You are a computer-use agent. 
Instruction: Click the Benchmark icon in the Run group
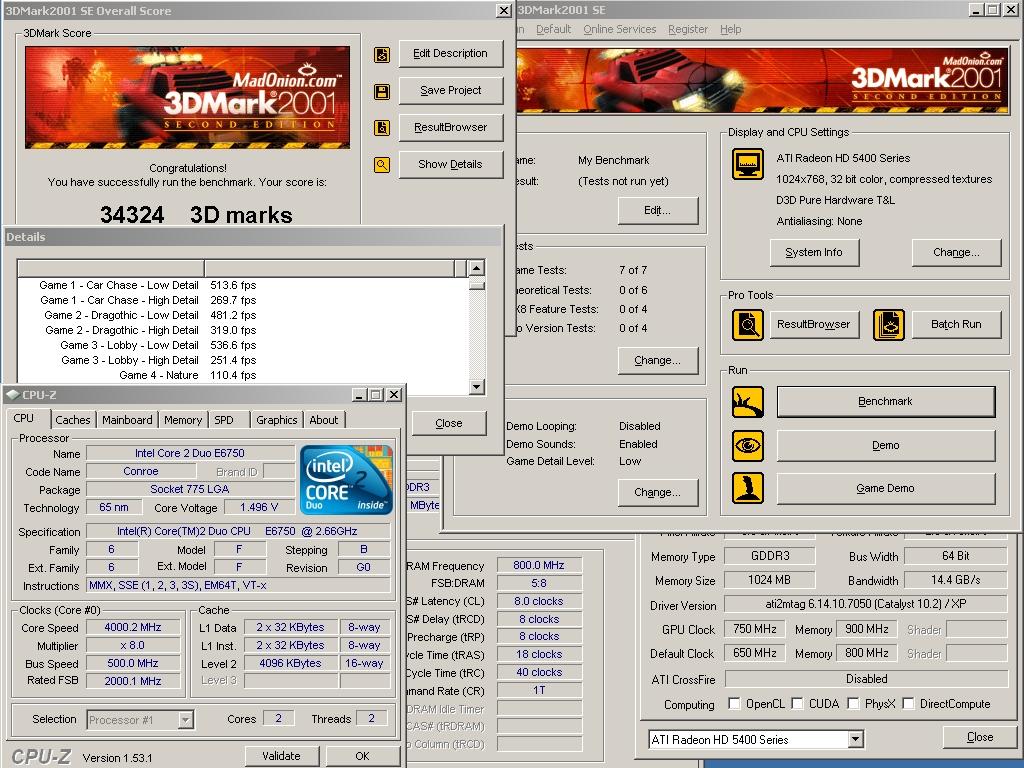(748, 402)
